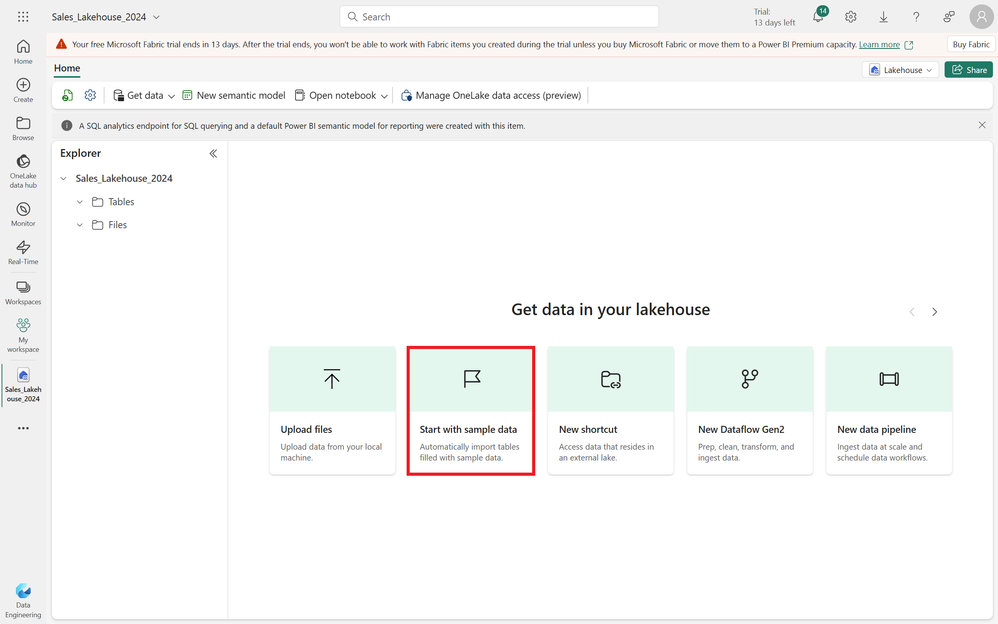
Task: Open lakehouse settings gear in toolbar
Action: [x=90, y=96]
